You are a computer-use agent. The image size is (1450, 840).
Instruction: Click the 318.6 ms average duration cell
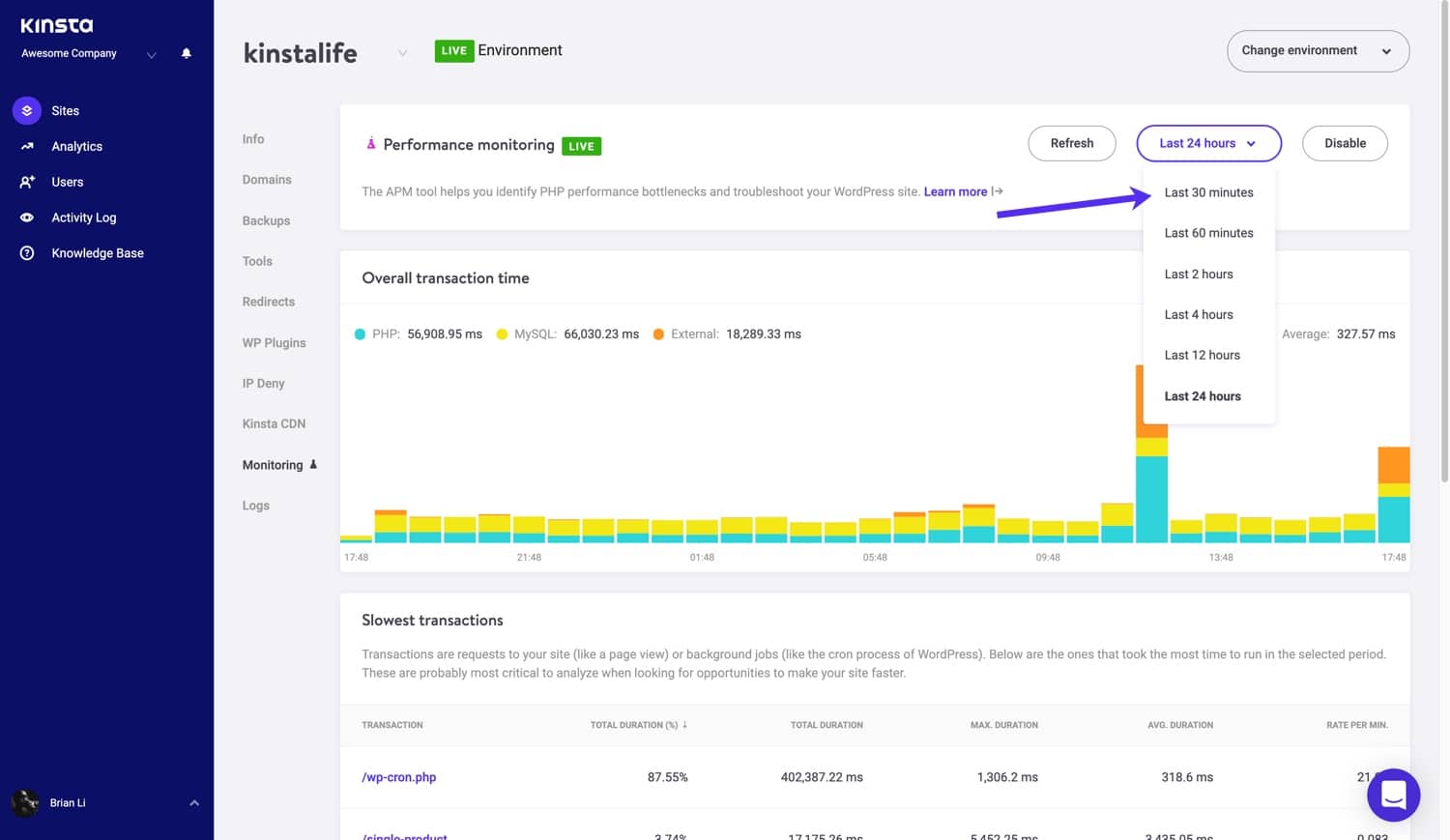tap(1187, 777)
